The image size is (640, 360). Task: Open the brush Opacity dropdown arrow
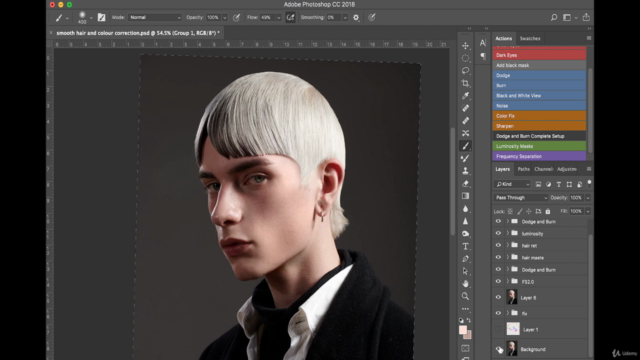(224, 18)
